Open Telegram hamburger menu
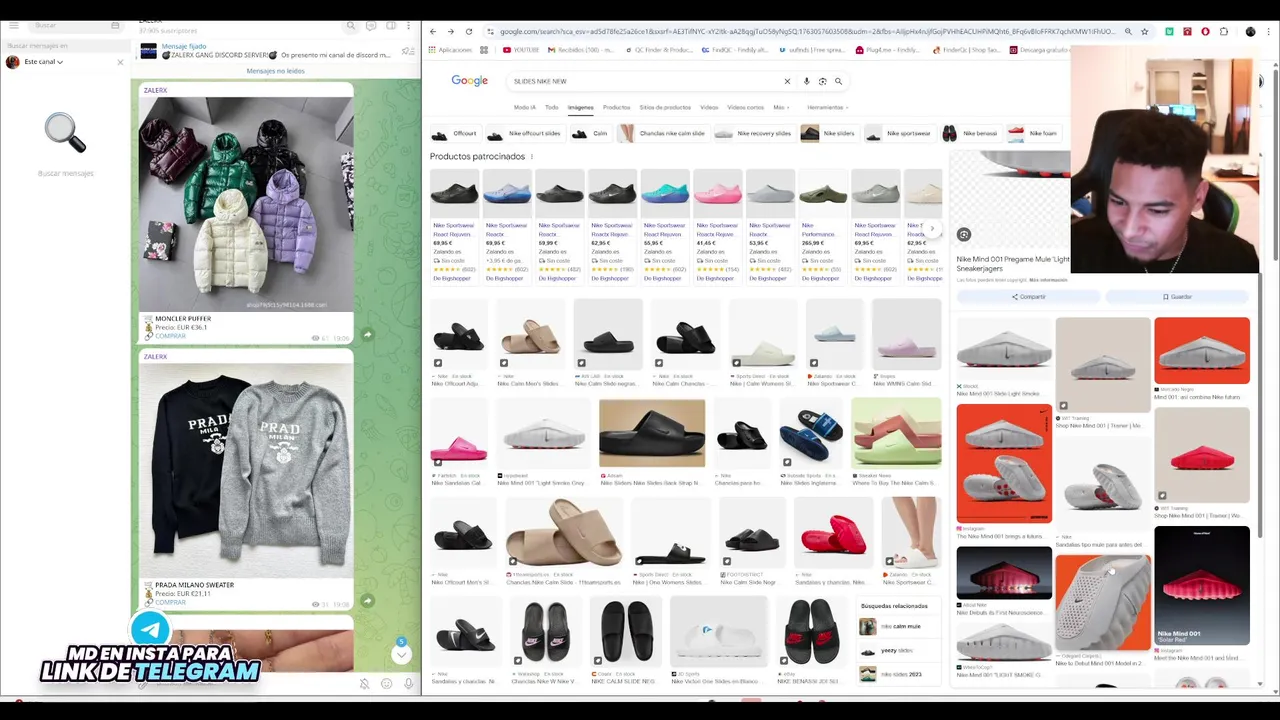 (12, 25)
